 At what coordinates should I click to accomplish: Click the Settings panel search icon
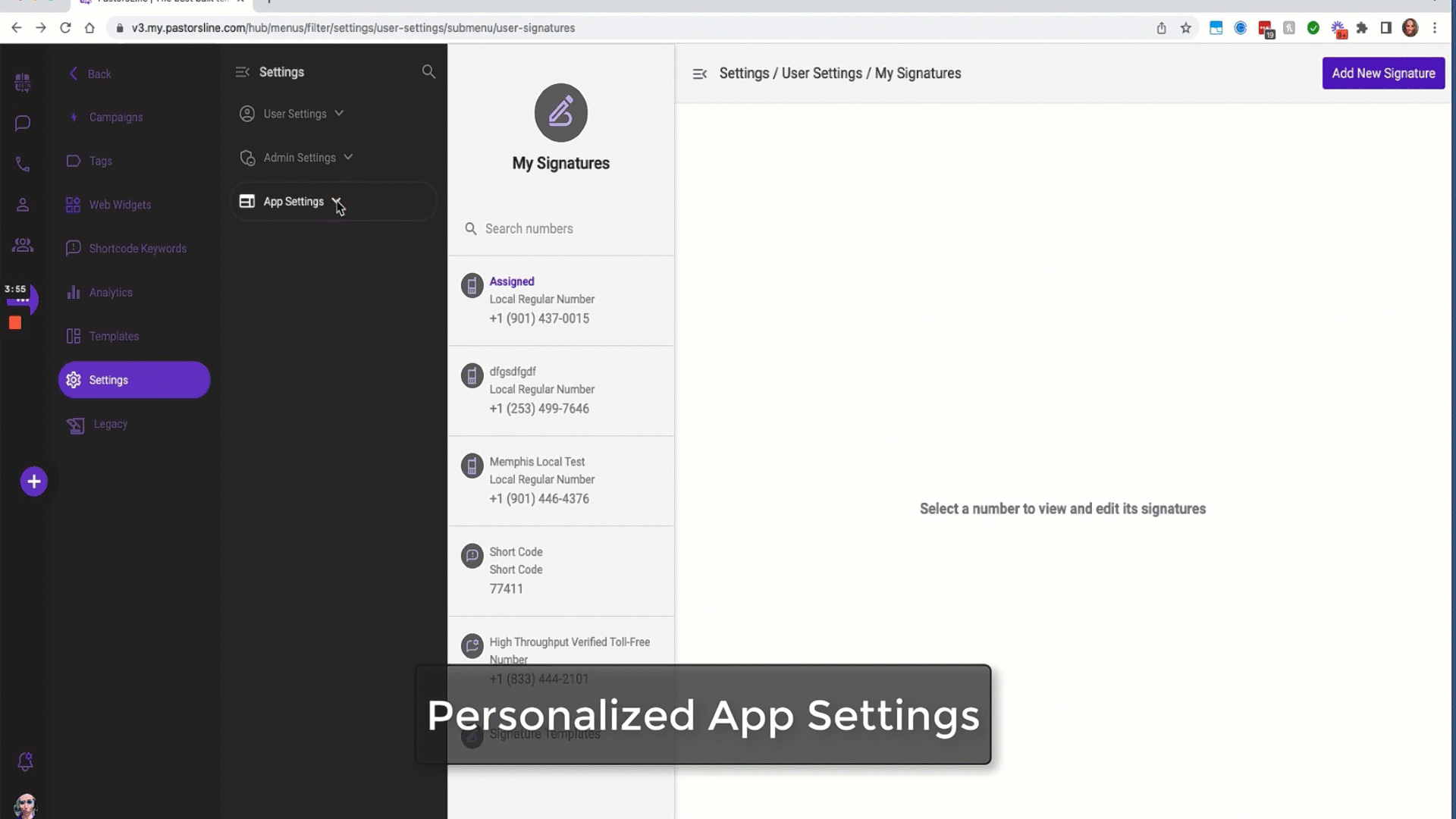point(428,71)
